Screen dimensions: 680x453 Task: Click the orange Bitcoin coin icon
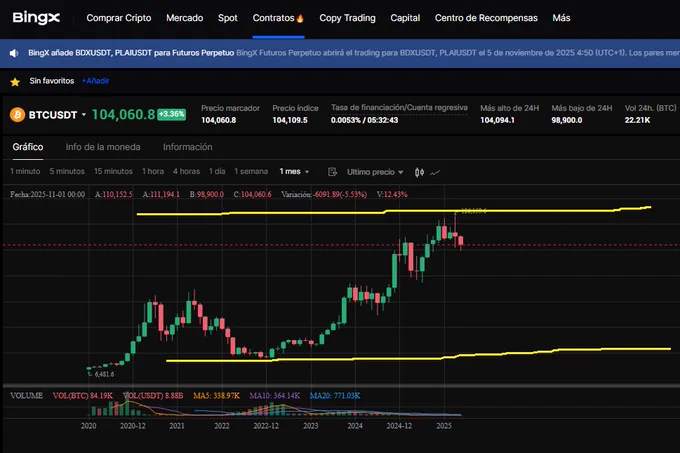coord(17,115)
